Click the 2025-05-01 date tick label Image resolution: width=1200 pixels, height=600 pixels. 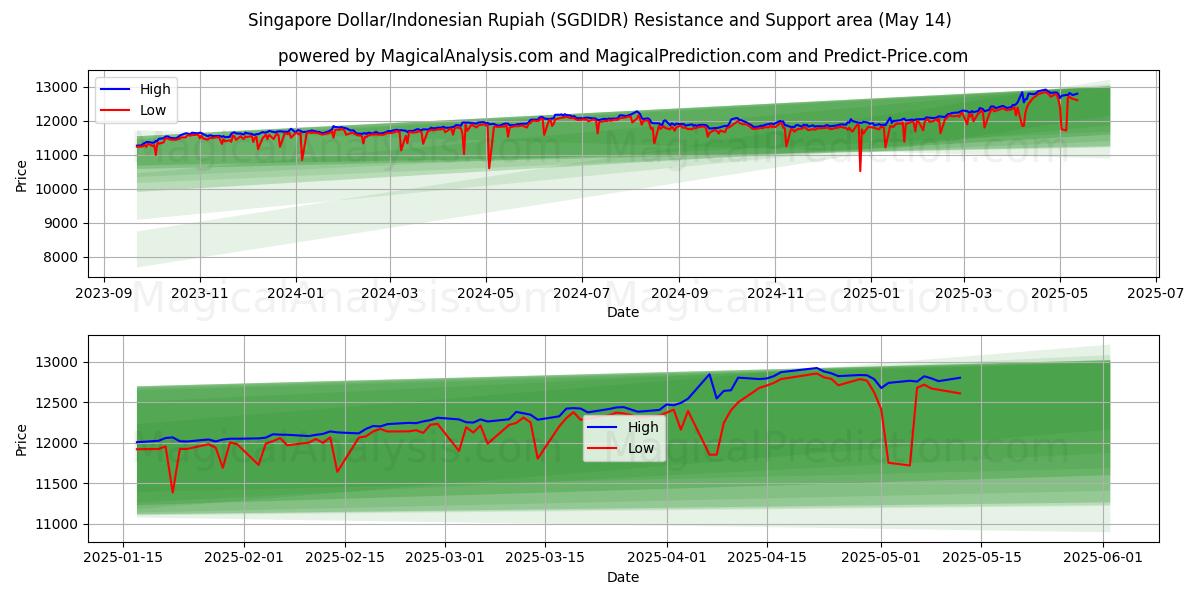click(x=881, y=559)
